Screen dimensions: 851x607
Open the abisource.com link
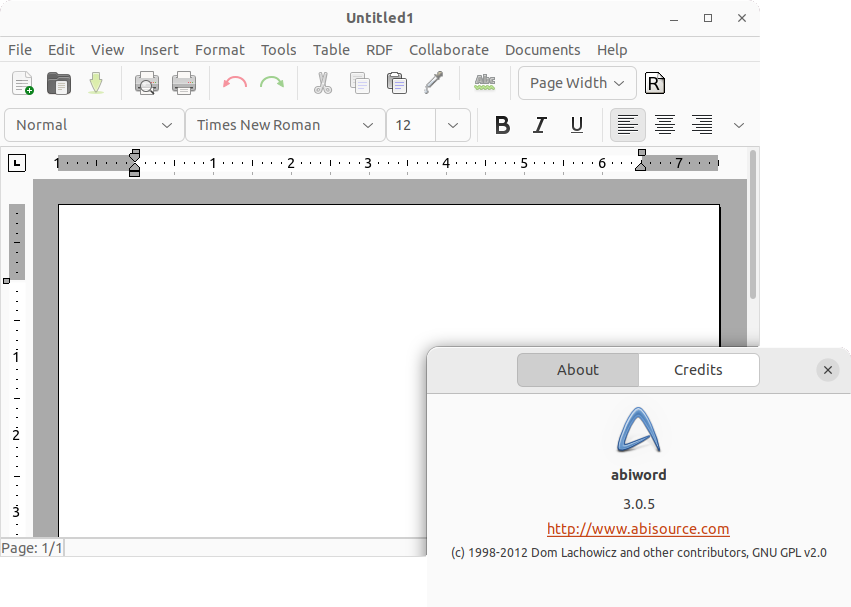(x=638, y=529)
